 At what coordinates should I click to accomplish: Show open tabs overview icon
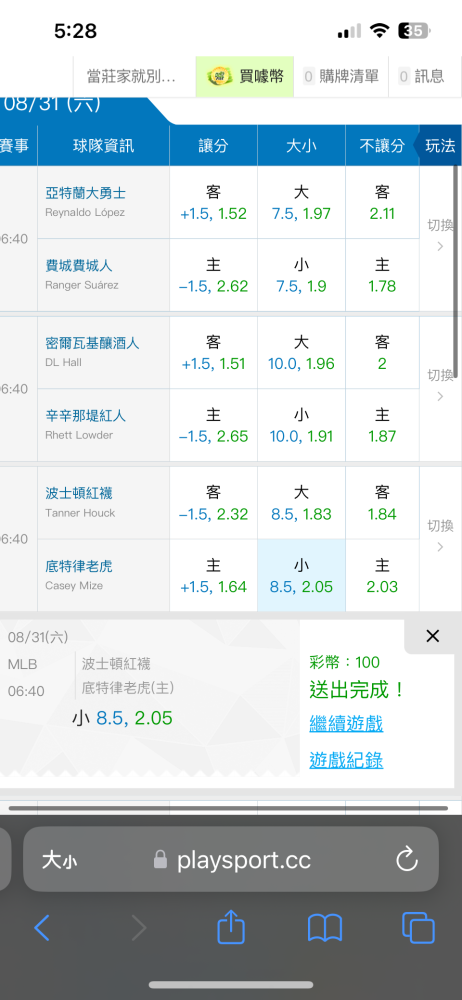419,927
